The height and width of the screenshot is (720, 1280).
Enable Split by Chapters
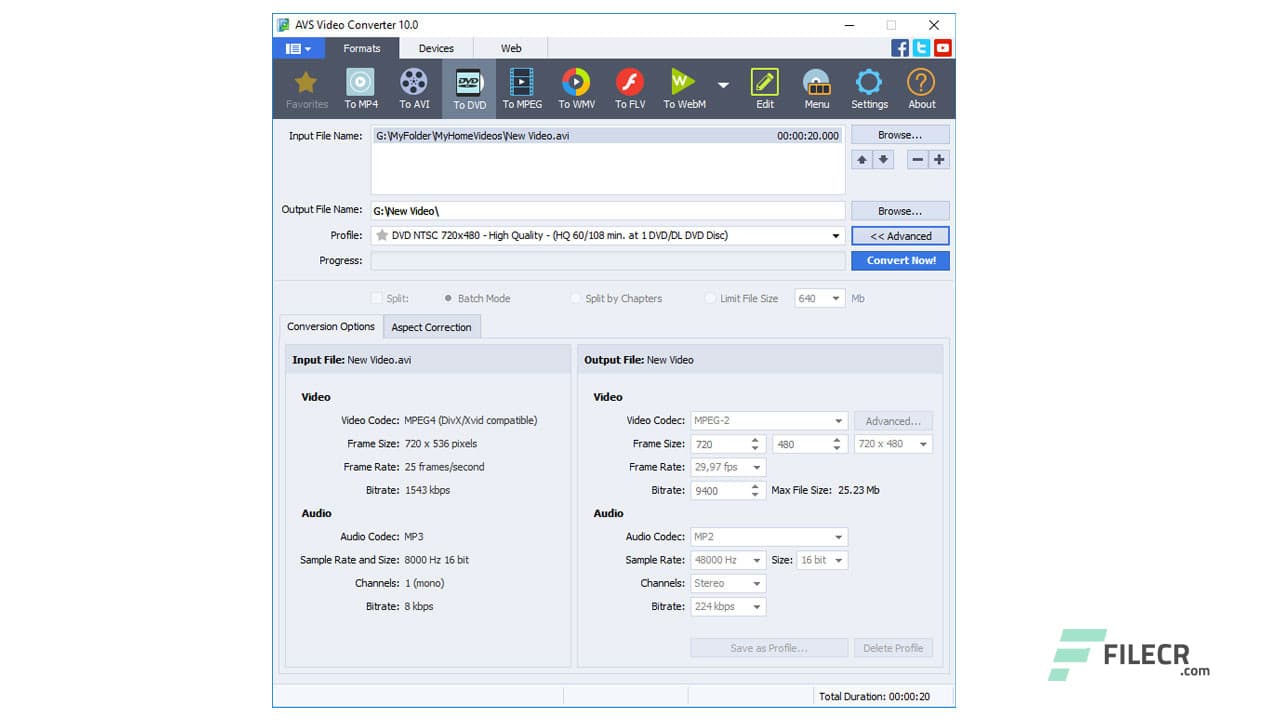(575, 298)
